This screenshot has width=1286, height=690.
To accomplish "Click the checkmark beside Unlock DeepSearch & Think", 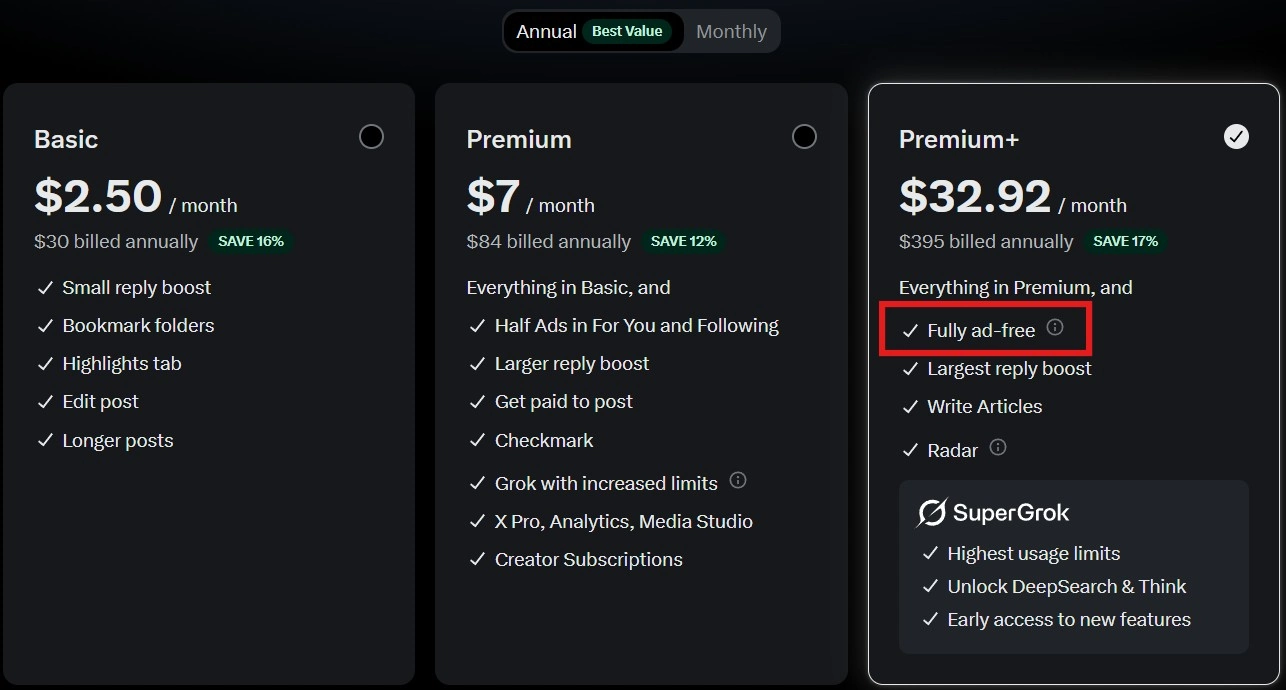I will [931, 586].
